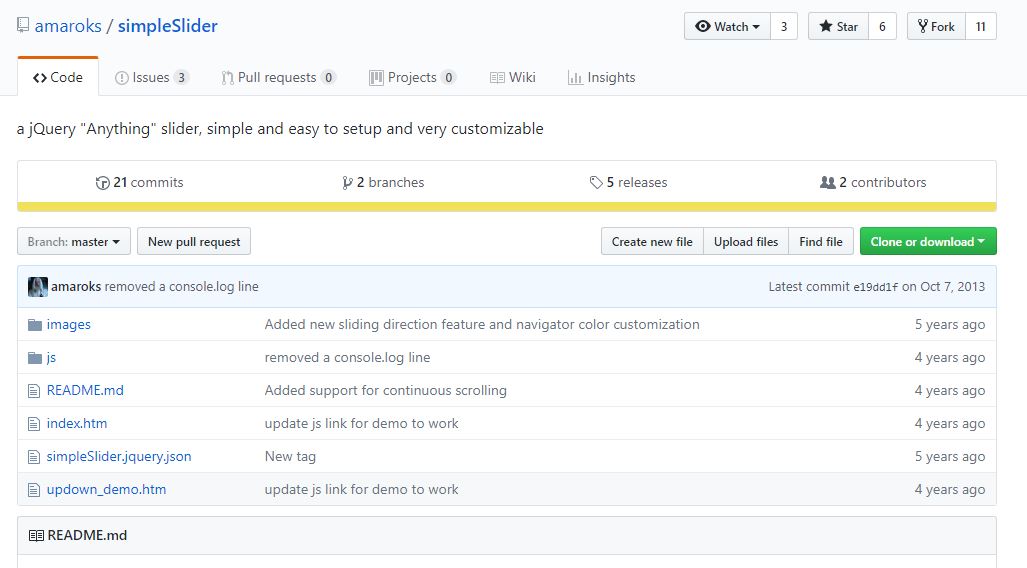Viewport: 1027px width, 568px height.
Task: Click amaroks avatar in latest commit row
Action: 37,287
